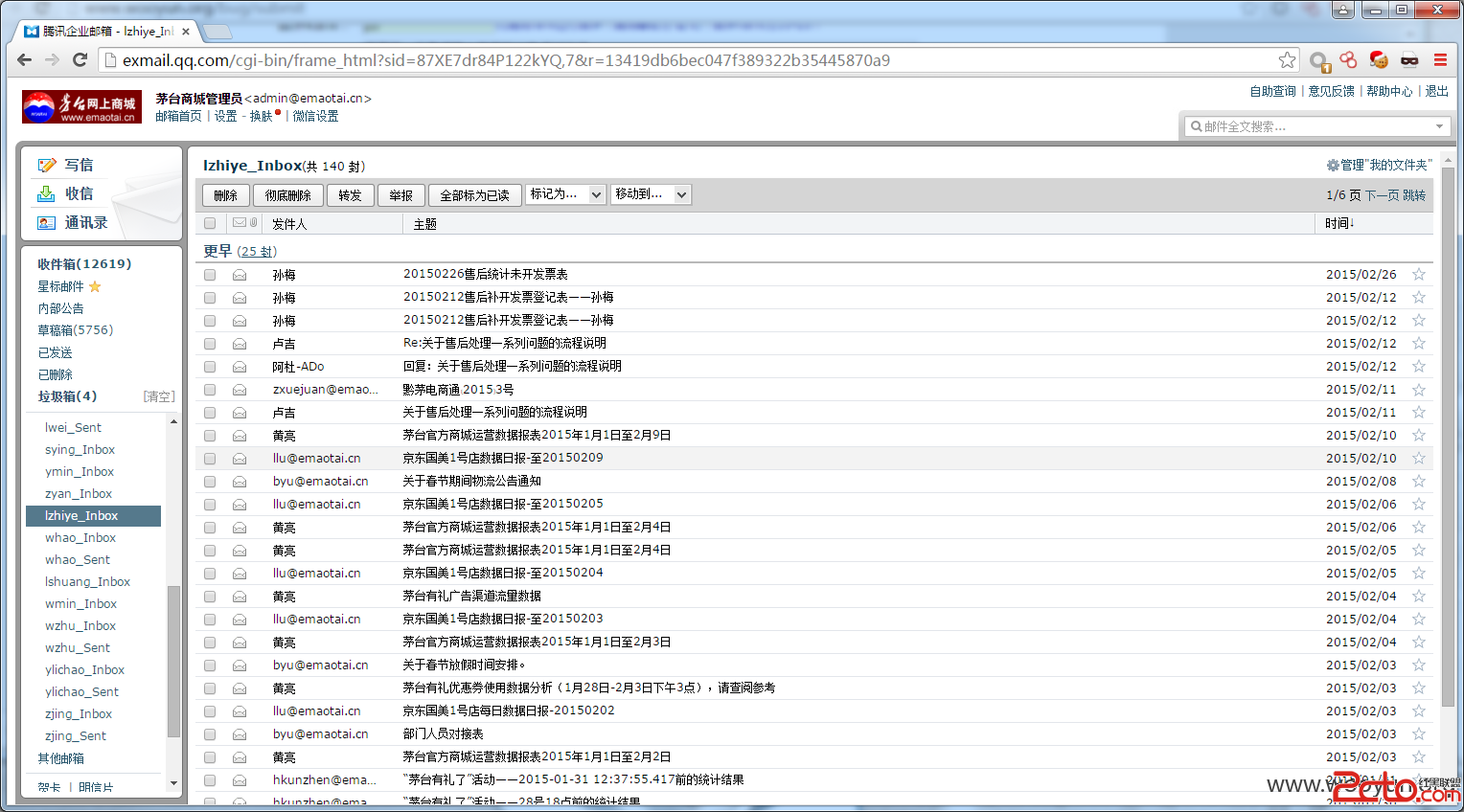
Task: Open the 微信设置 link
Action: click(315, 116)
